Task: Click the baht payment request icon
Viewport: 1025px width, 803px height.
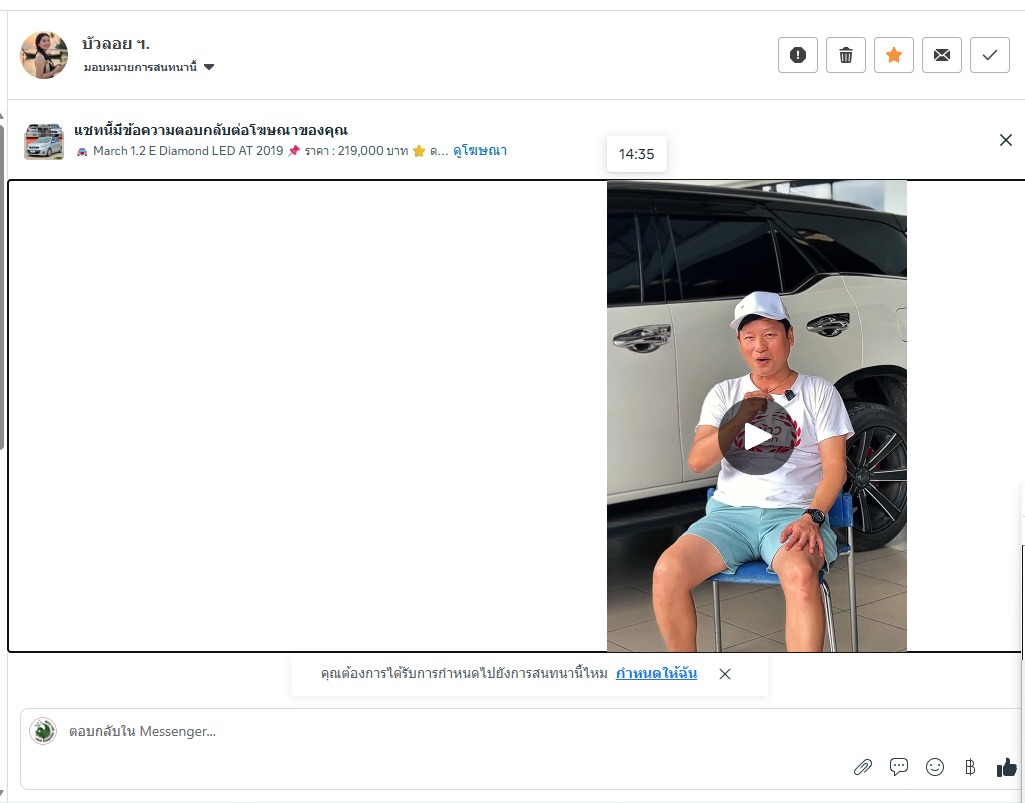Action: click(x=970, y=767)
